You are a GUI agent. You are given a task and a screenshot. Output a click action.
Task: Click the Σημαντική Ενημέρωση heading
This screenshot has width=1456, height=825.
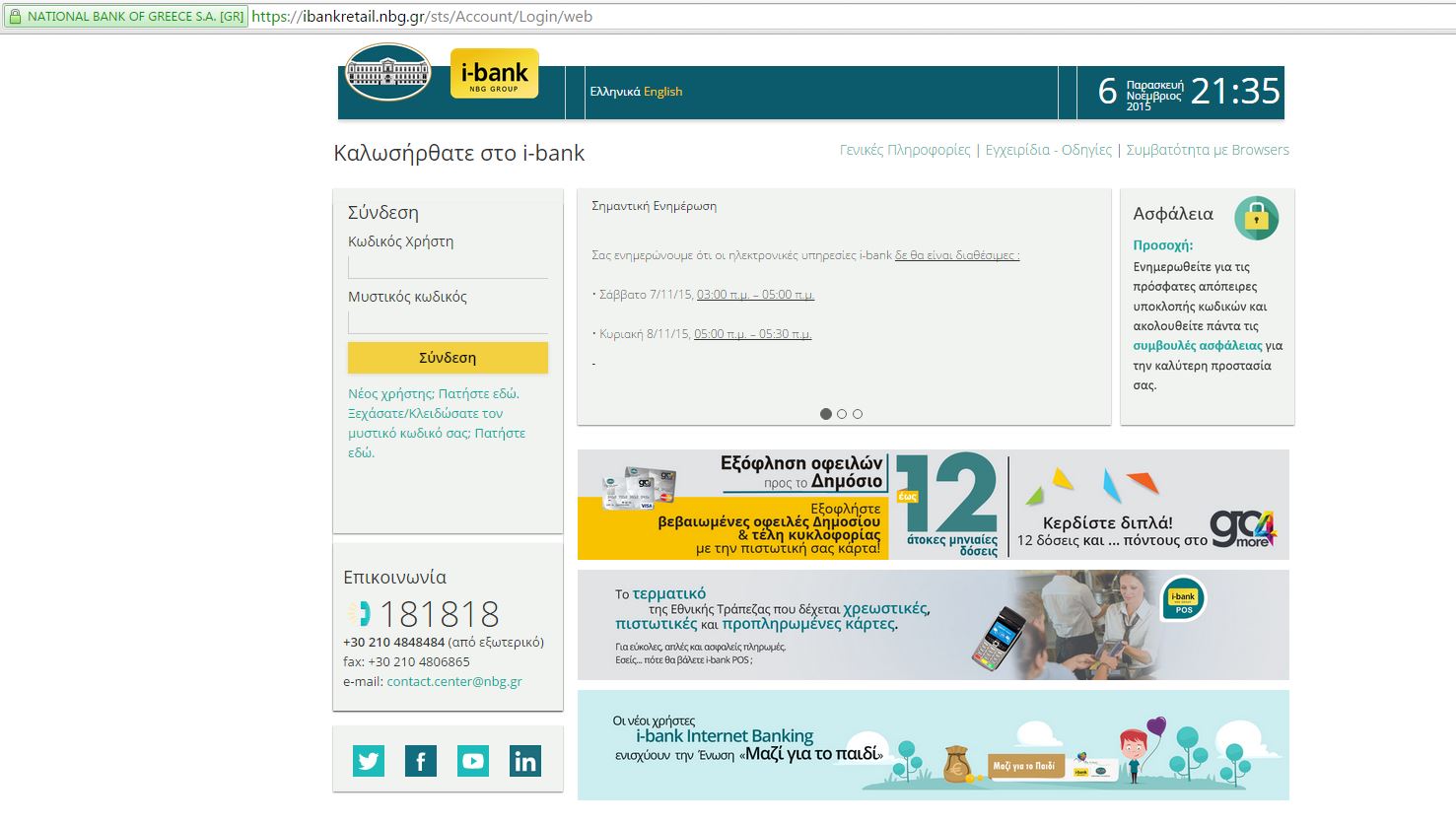coord(654,206)
